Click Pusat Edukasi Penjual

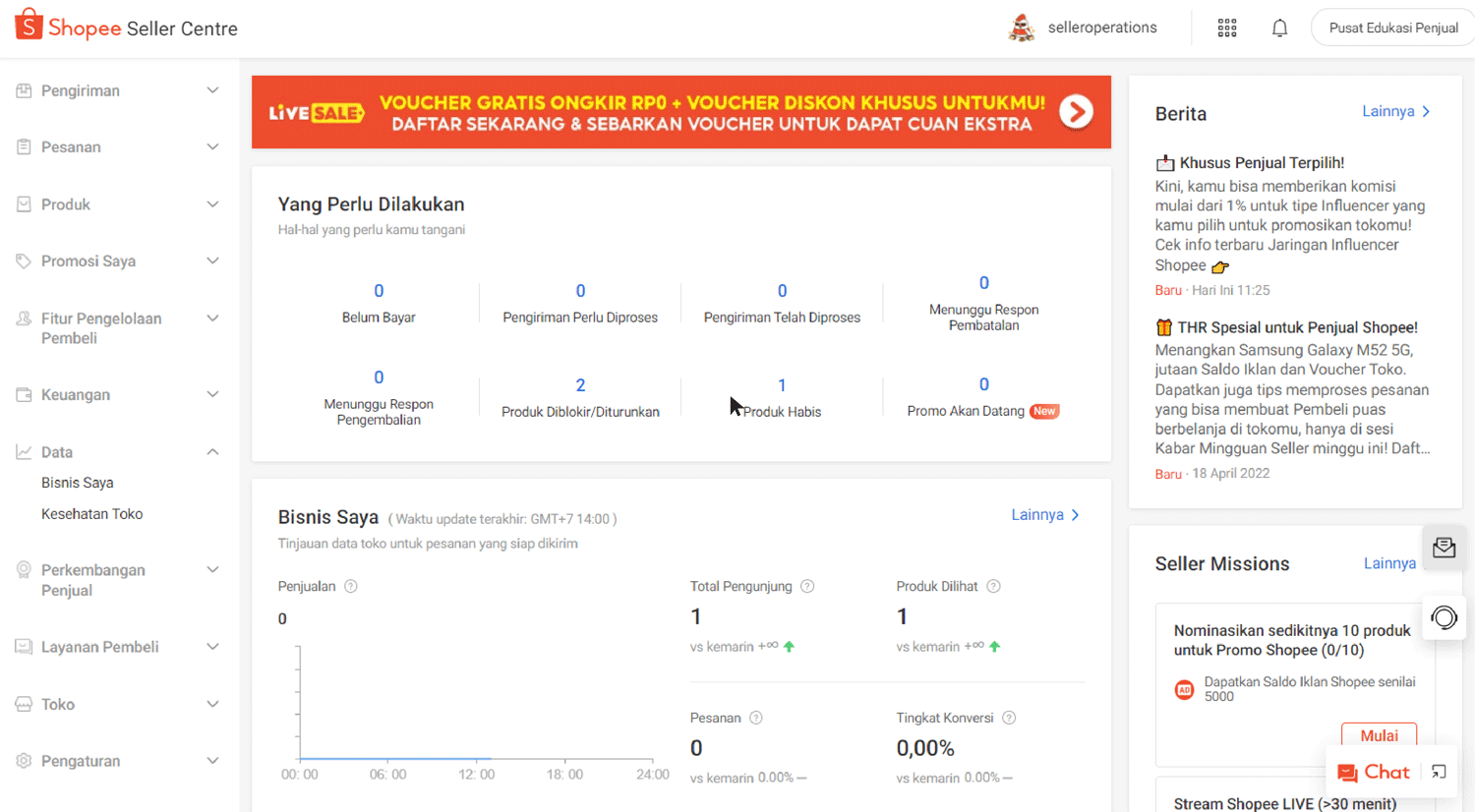[1392, 28]
